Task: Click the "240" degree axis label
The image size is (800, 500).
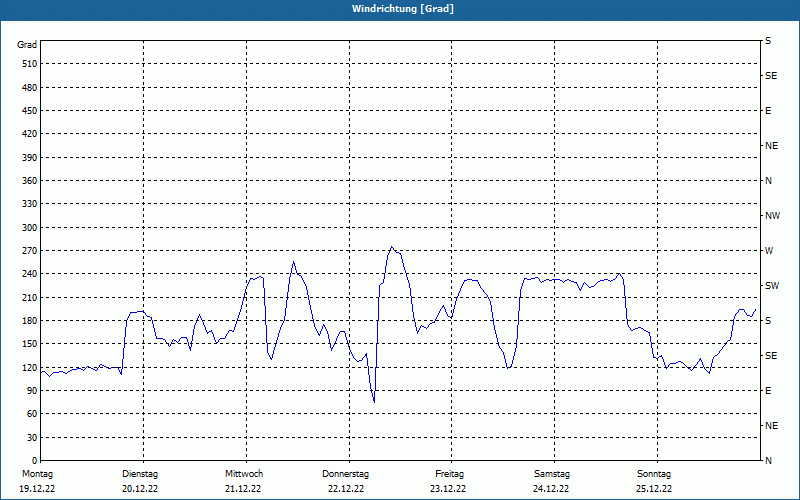Action: point(30,274)
